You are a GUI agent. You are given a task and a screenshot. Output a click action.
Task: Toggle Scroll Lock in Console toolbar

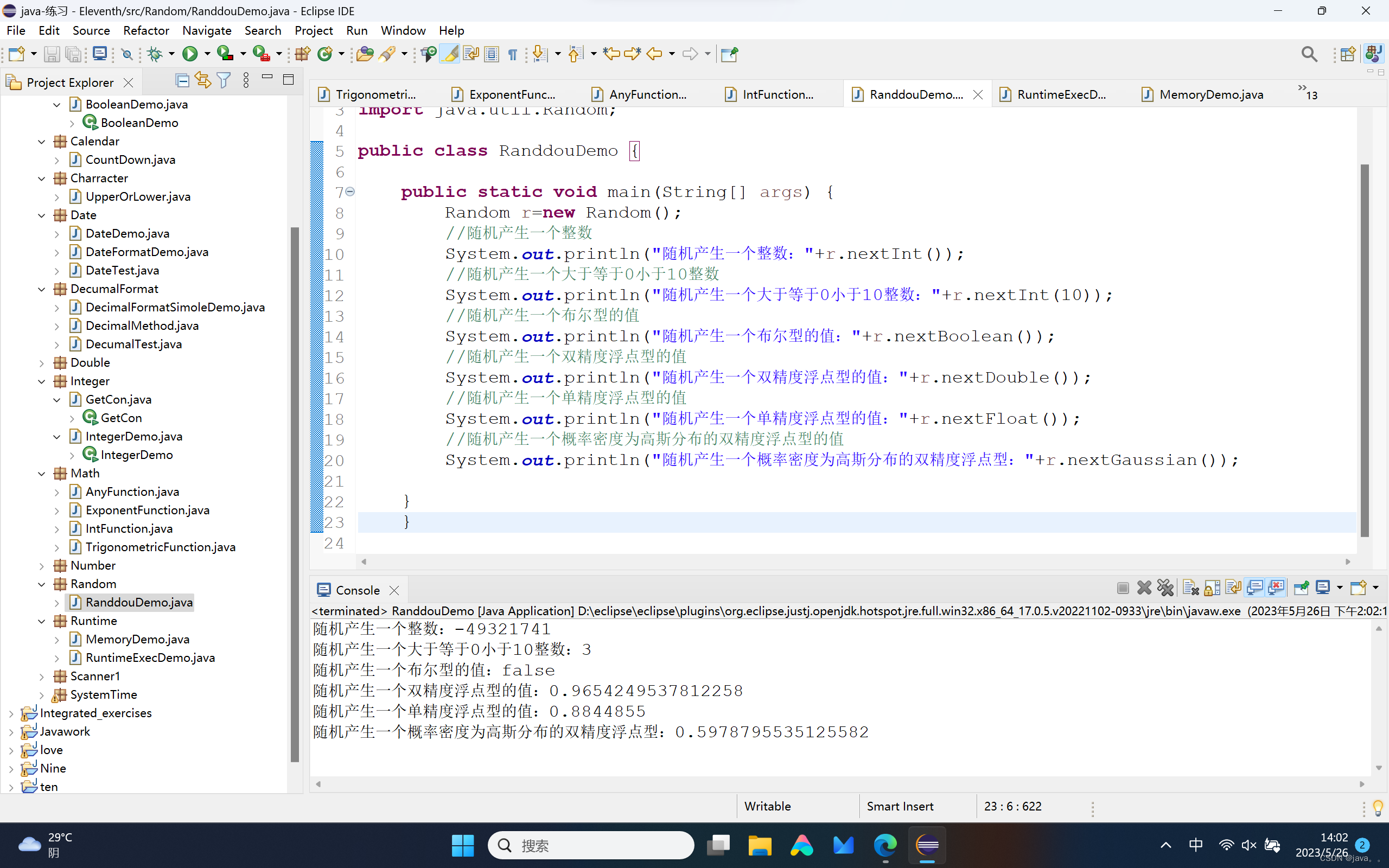point(1212,588)
